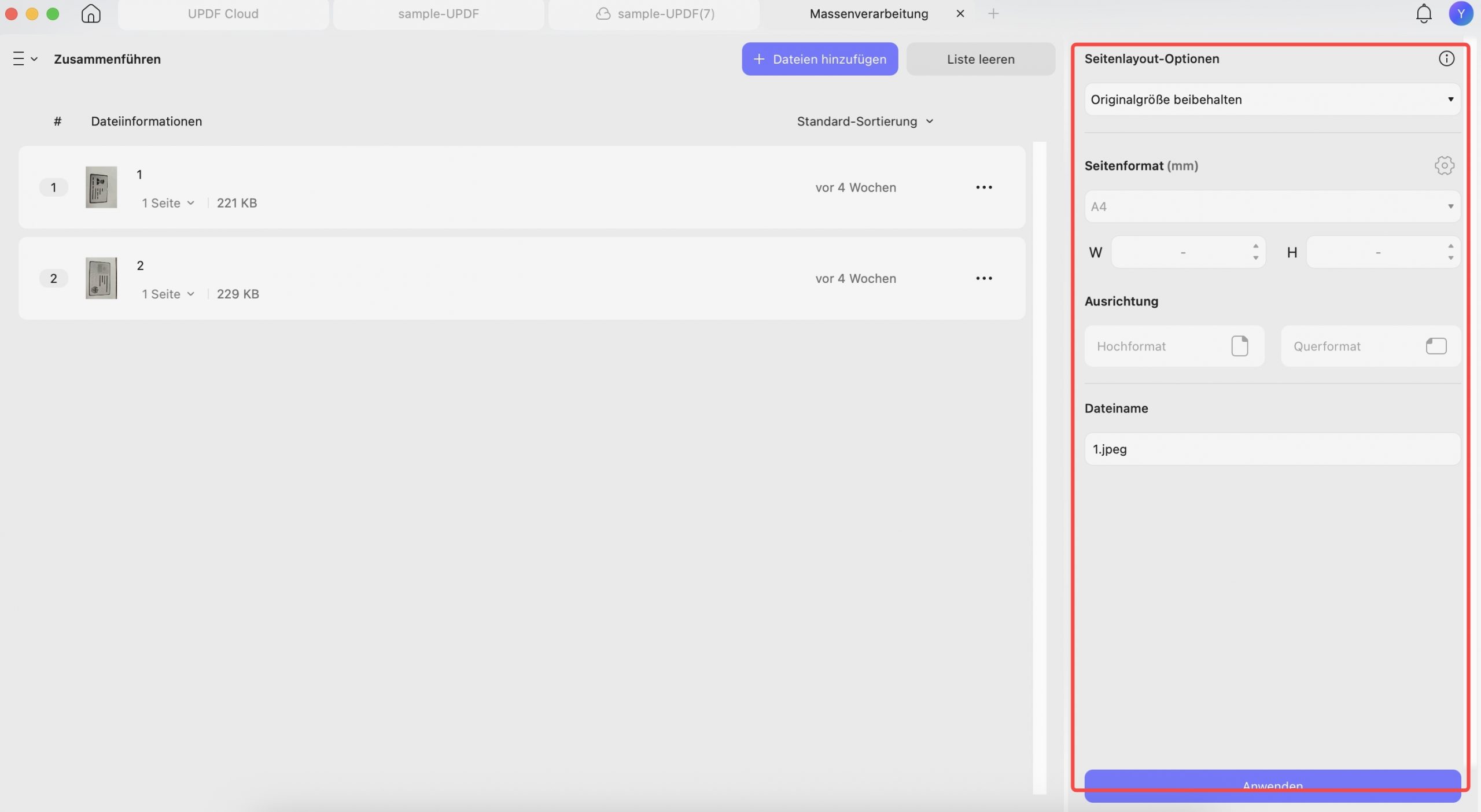Increase the H height value
The image size is (1481, 812).
(1450, 246)
